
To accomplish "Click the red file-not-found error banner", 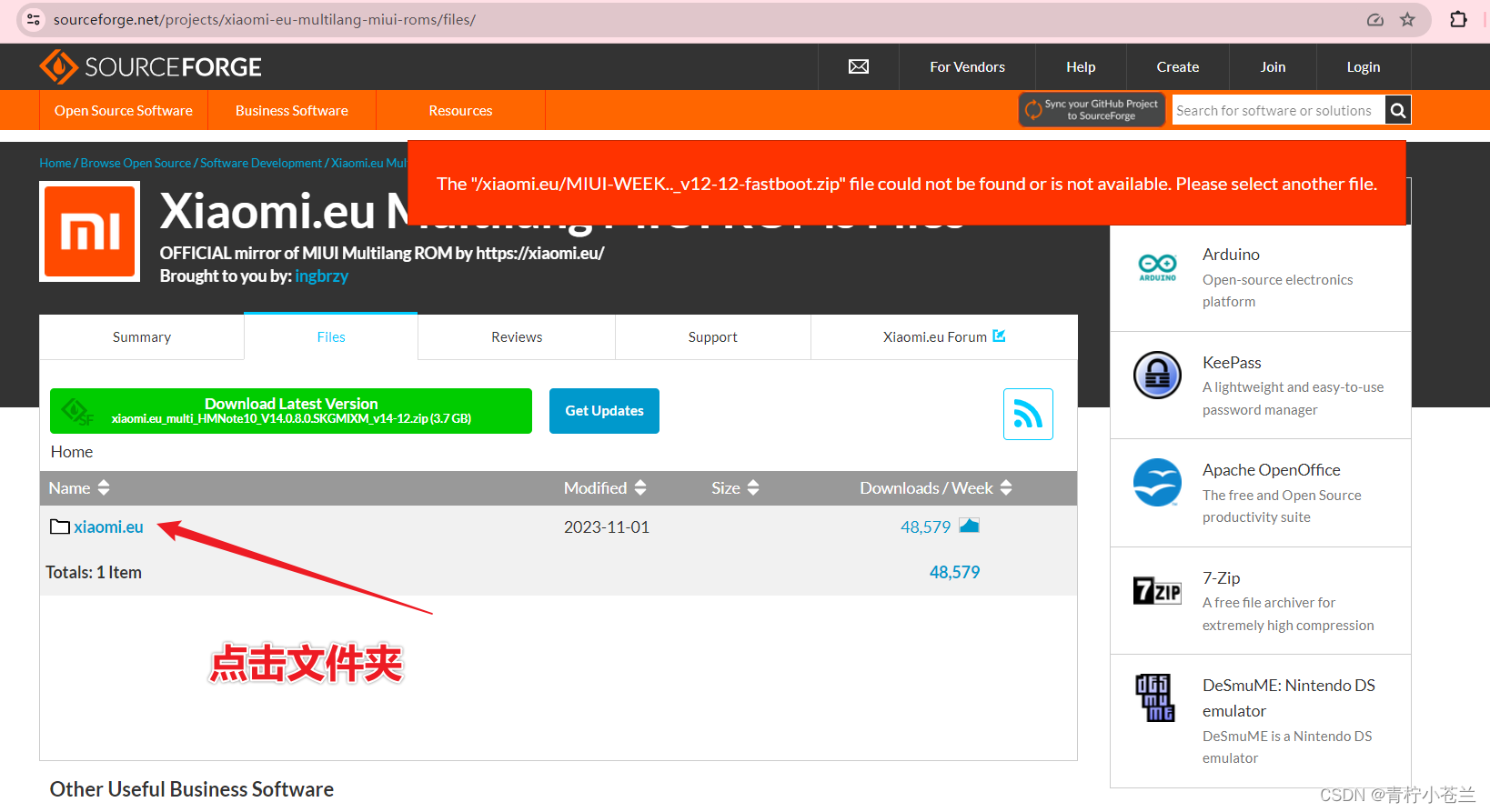I will pos(907,183).
